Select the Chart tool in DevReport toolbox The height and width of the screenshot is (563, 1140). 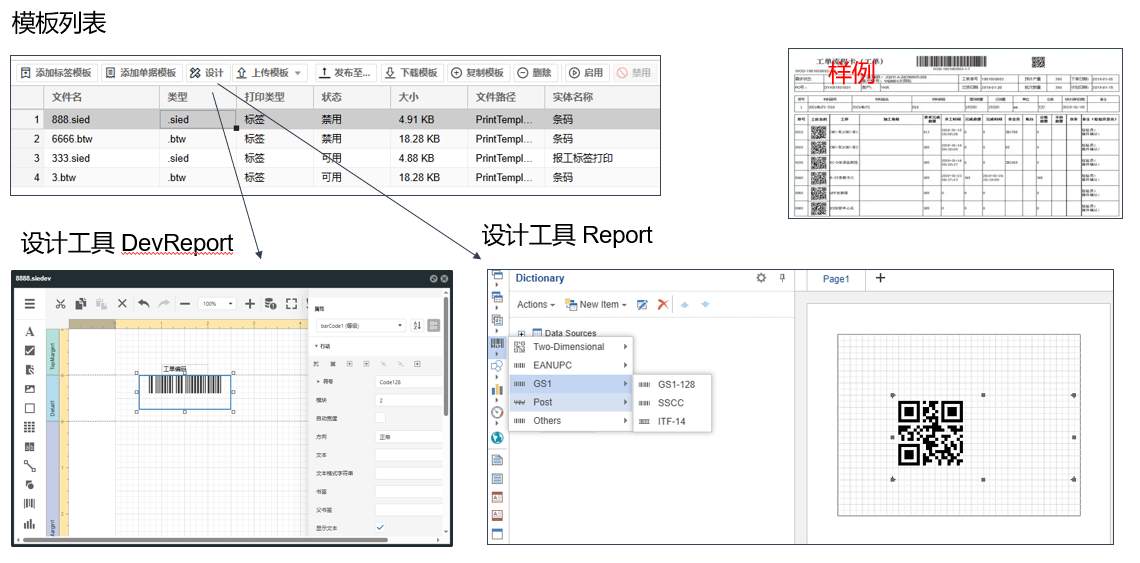(30, 523)
